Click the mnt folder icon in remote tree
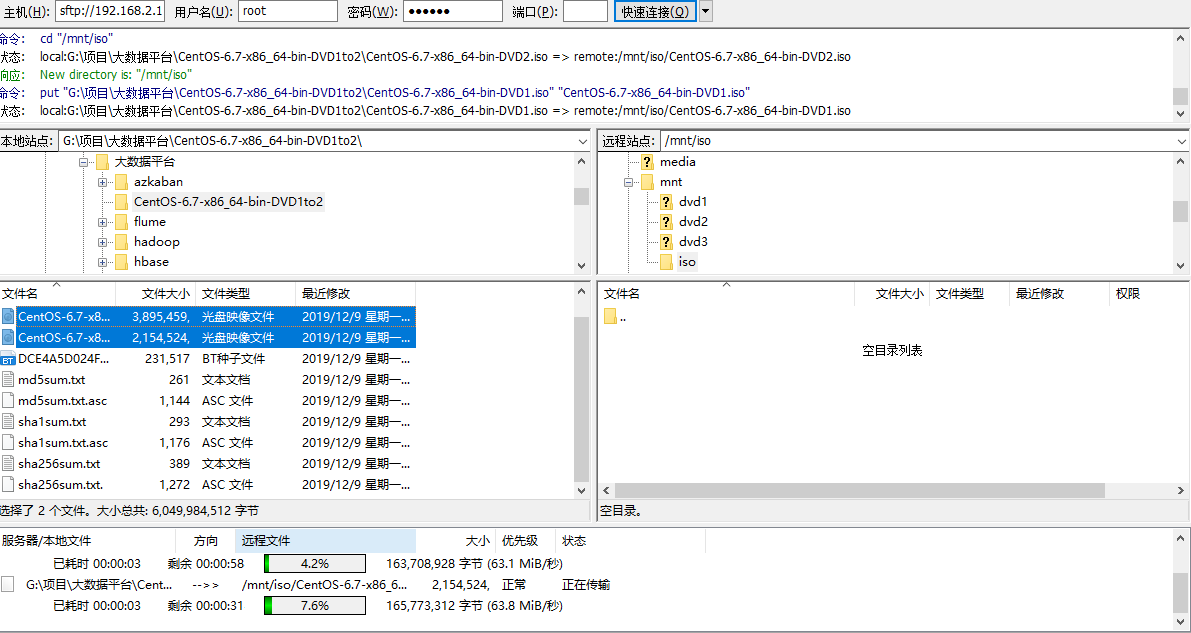The width and height of the screenshot is (1191, 633). pos(647,182)
